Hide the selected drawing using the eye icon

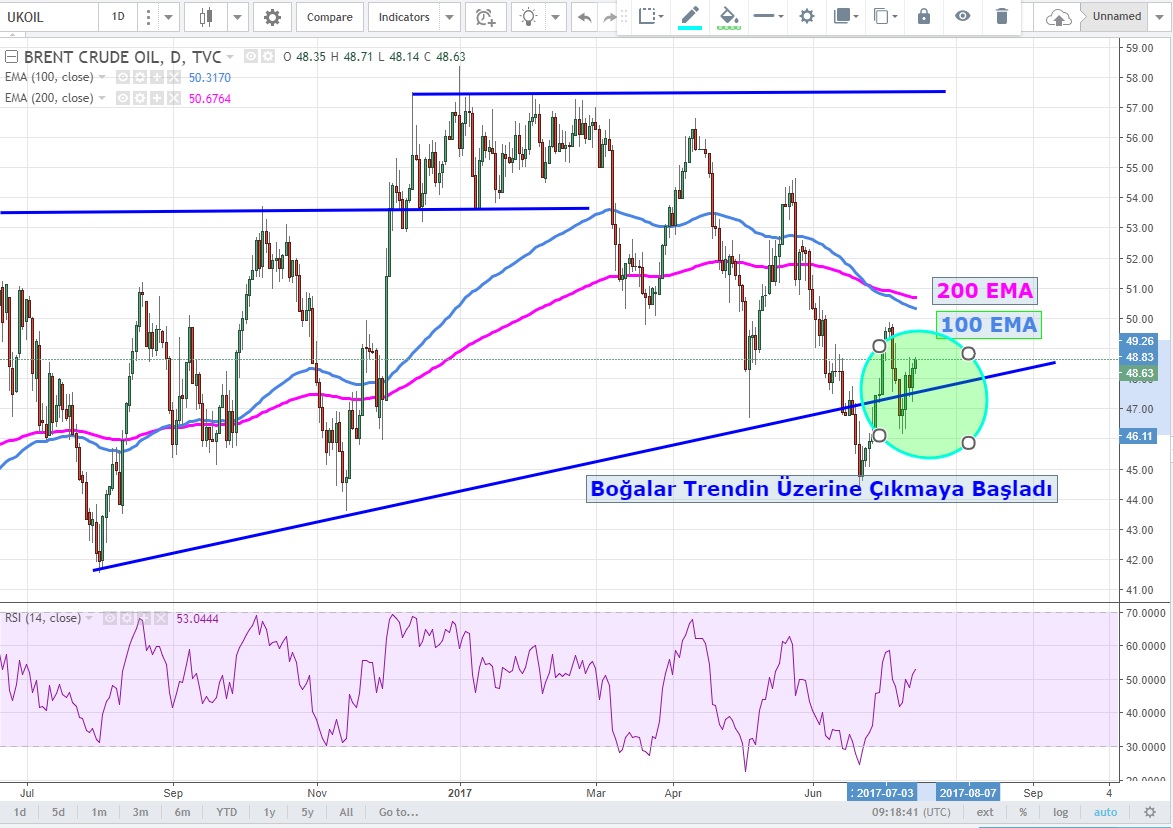962,16
